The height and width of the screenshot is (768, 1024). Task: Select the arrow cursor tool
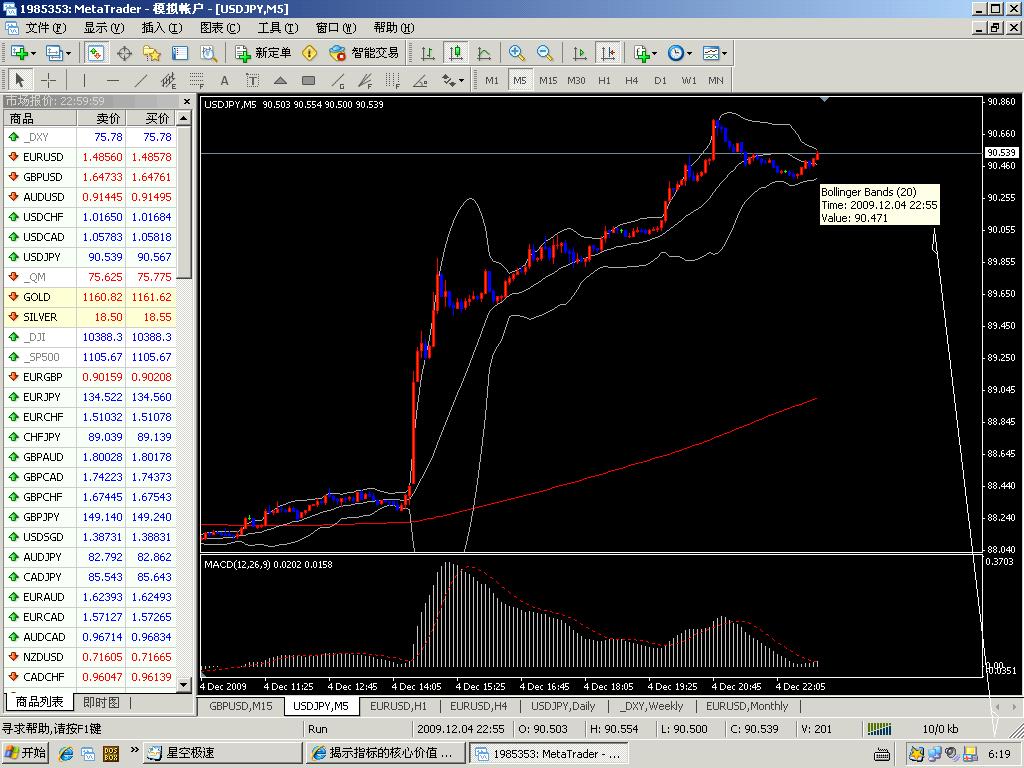click(x=19, y=80)
